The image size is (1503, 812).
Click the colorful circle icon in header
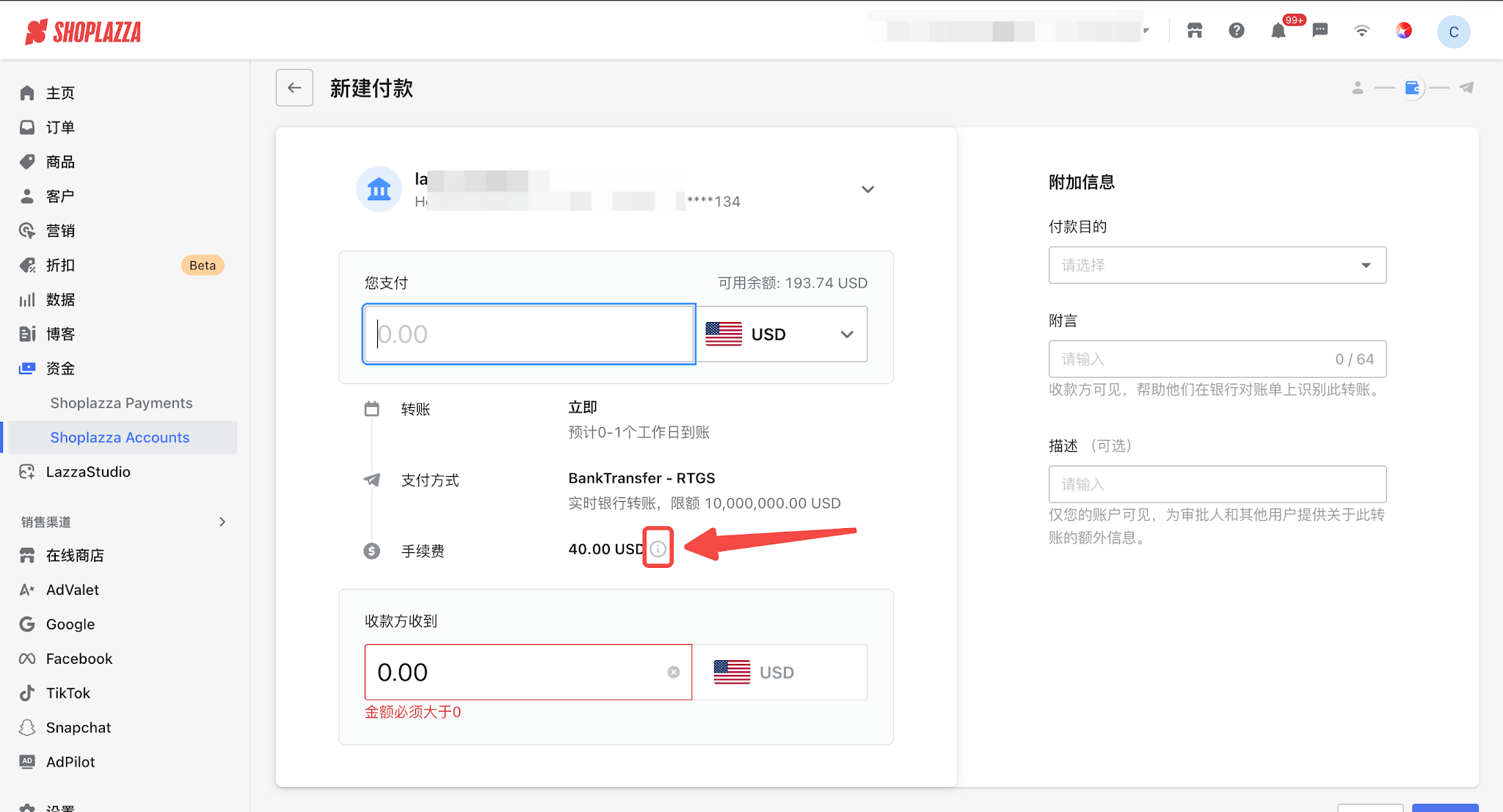coord(1404,30)
